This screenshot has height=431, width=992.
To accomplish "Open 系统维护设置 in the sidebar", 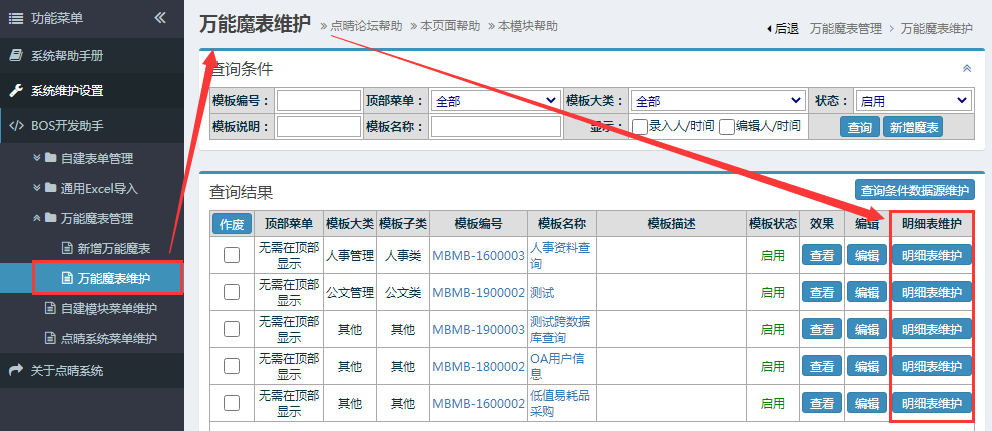I will coord(66,90).
